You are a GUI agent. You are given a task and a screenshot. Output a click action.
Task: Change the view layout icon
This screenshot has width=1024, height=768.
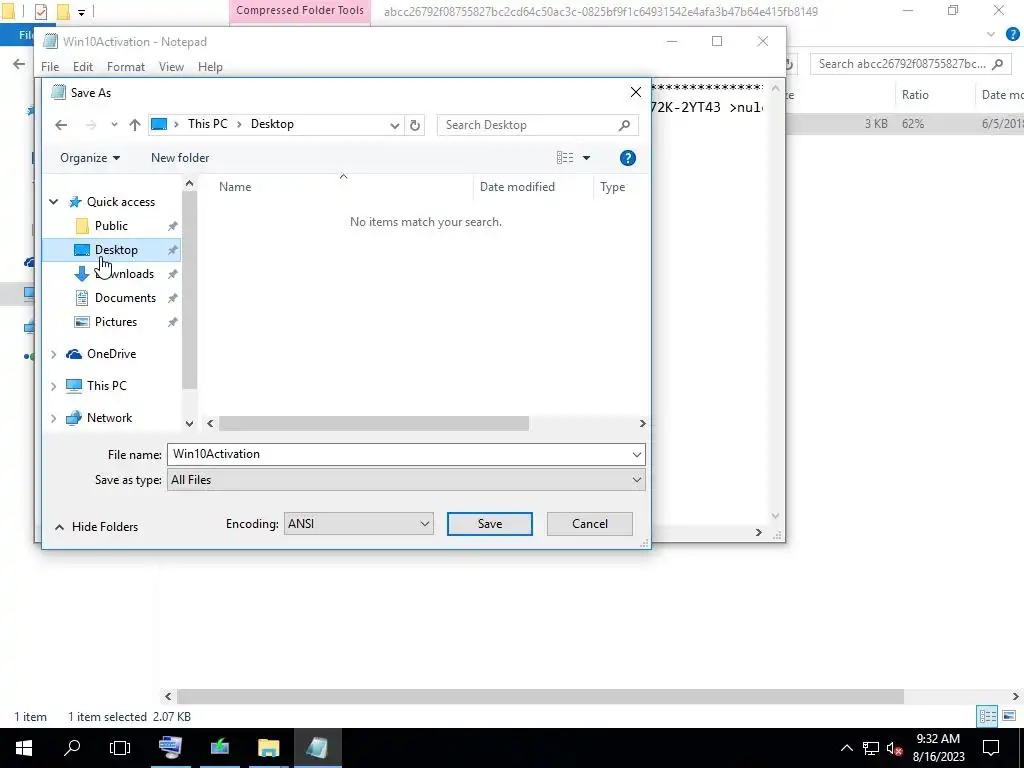(x=565, y=158)
